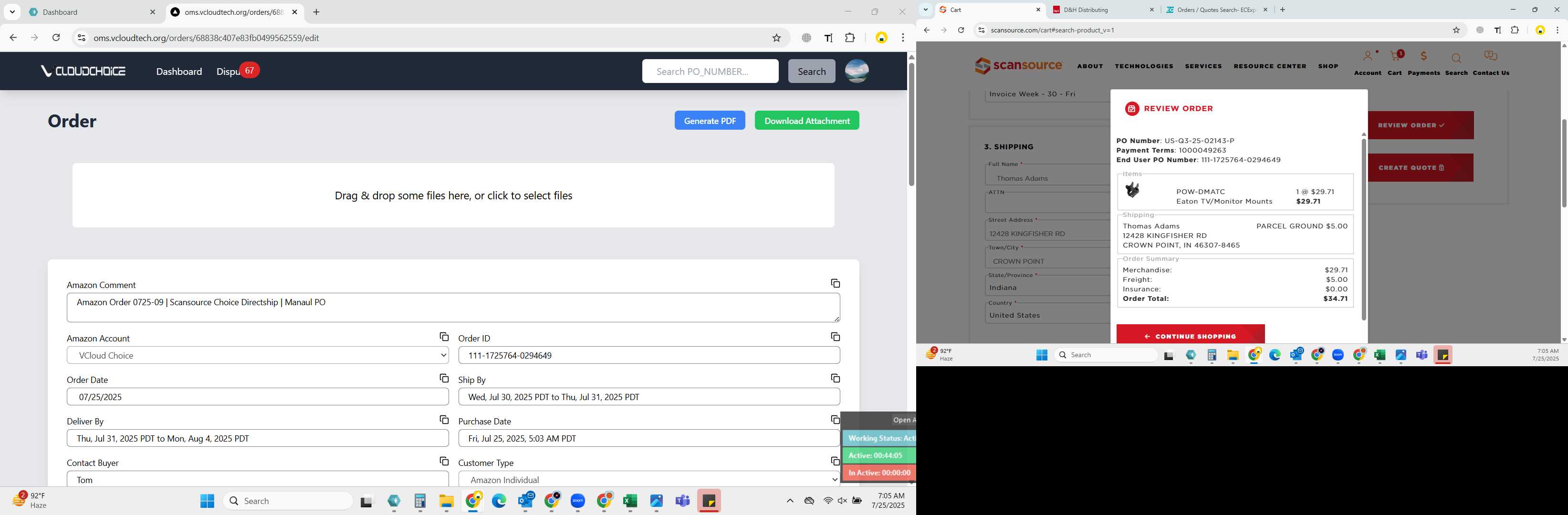The image size is (1568, 515).
Task: Open Zoom from taskbar below OMS window
Action: [x=578, y=501]
